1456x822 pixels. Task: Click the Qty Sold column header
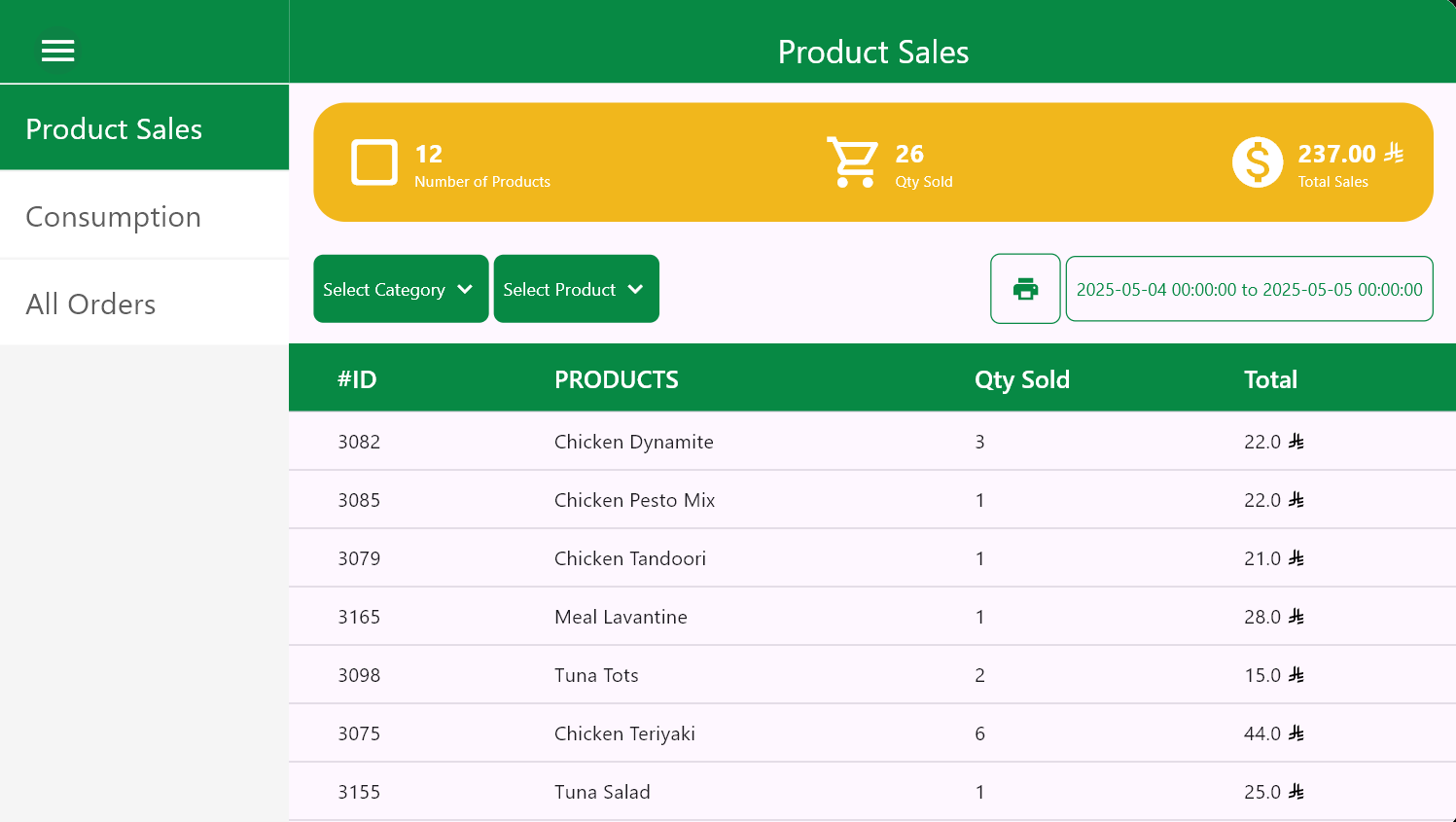click(x=1022, y=379)
